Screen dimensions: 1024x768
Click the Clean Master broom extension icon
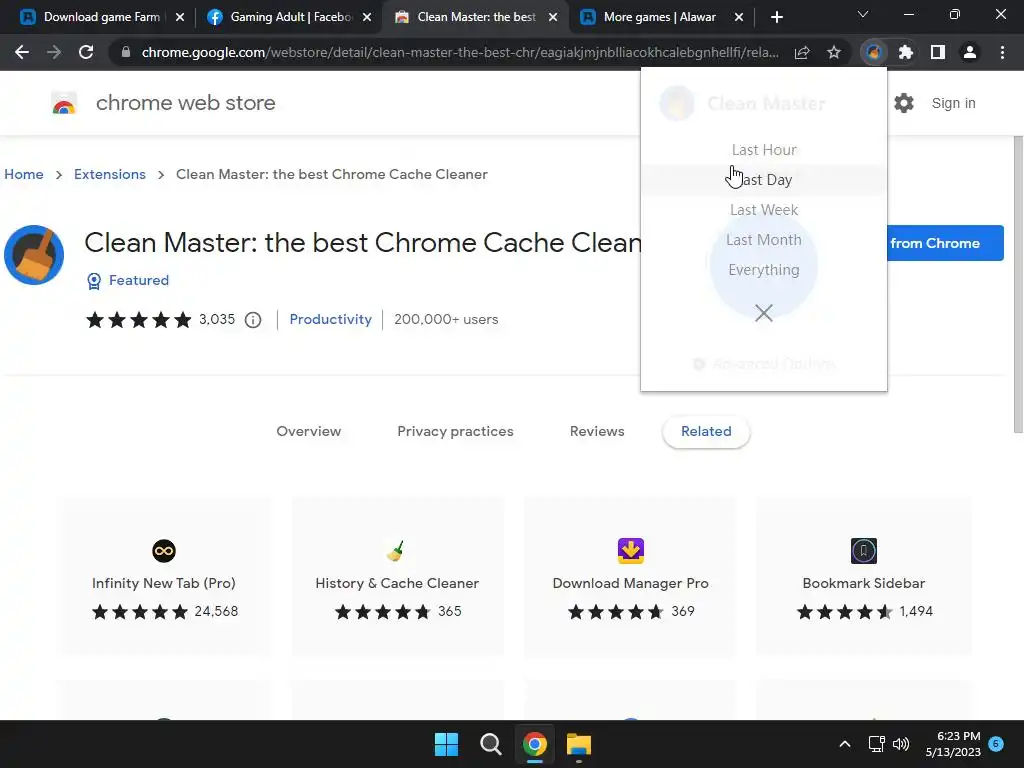click(34, 255)
